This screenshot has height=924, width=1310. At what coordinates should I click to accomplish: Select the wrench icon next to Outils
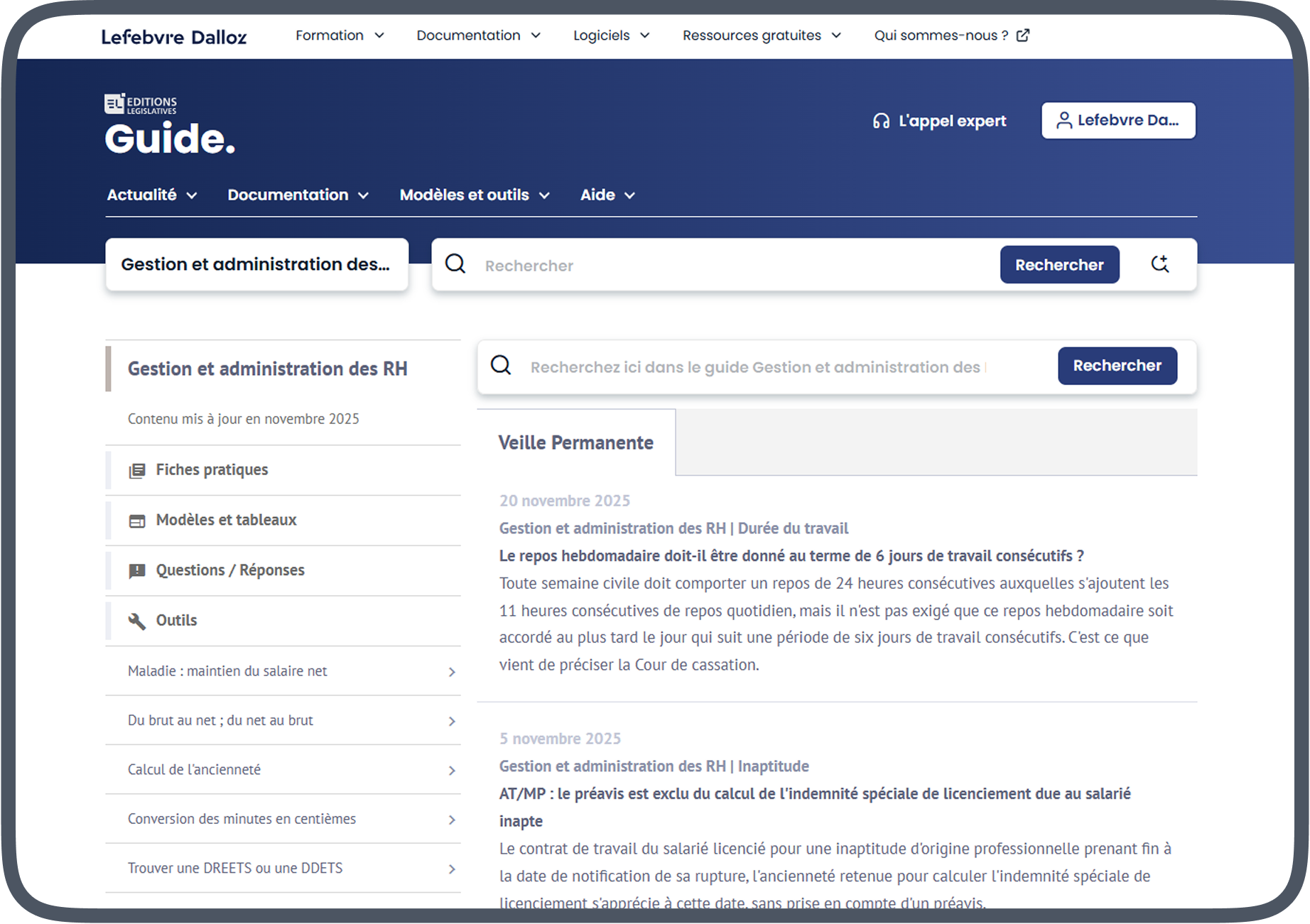point(137,620)
